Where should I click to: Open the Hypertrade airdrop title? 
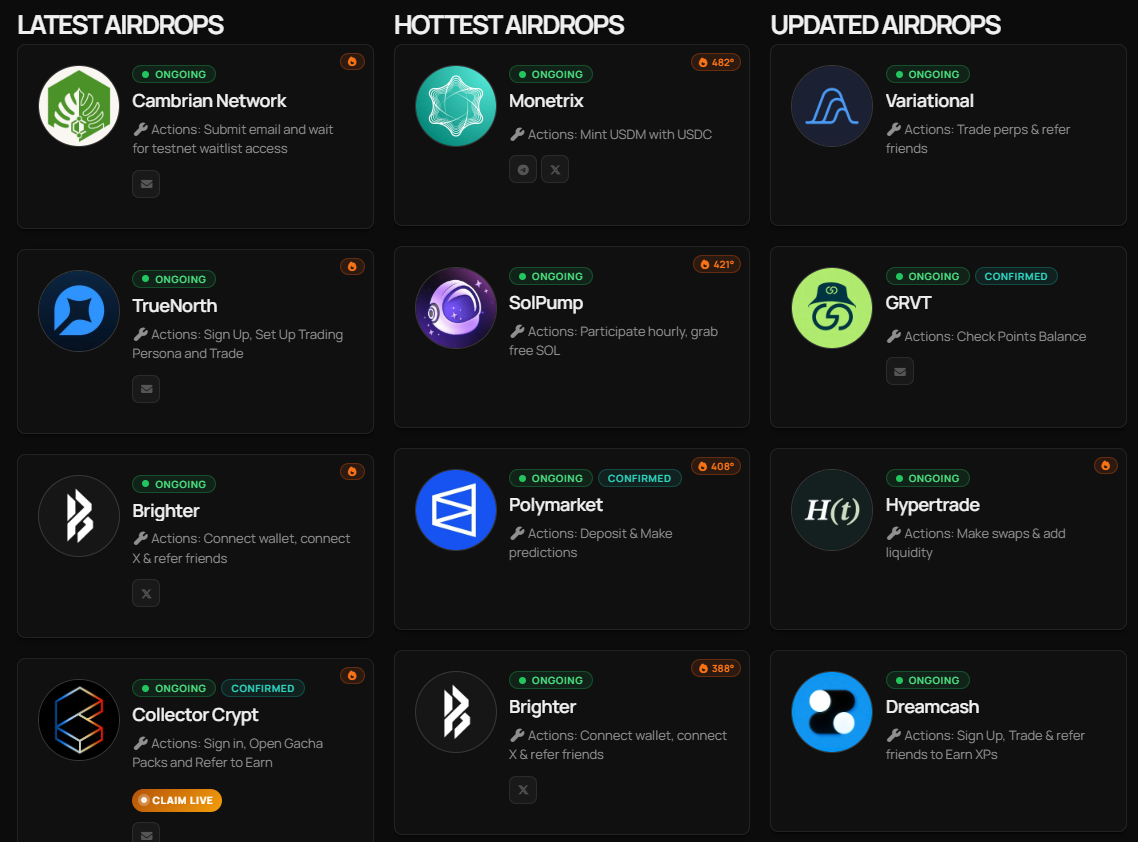pos(933,504)
